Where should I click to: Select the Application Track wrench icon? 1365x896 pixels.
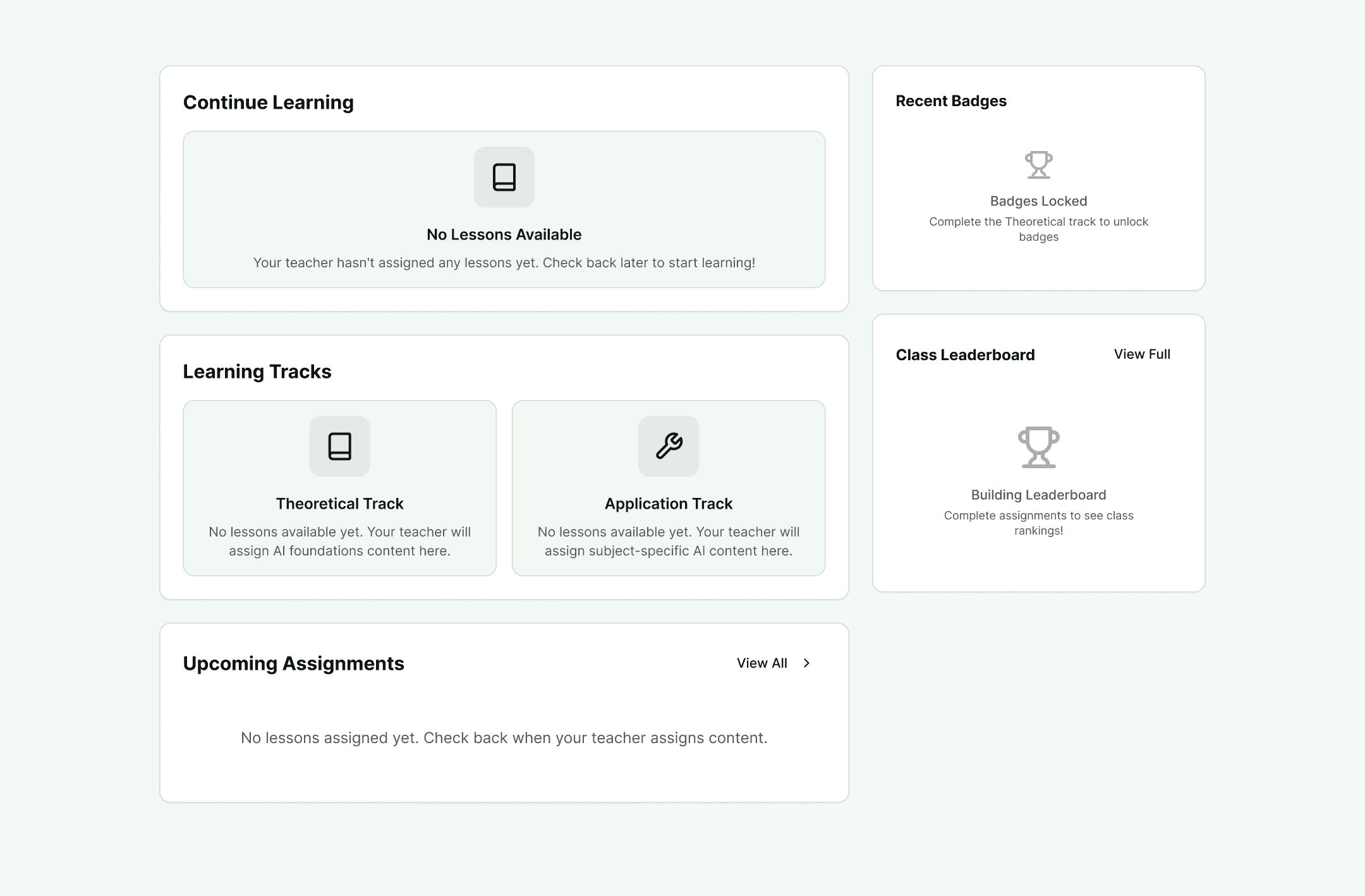669,446
